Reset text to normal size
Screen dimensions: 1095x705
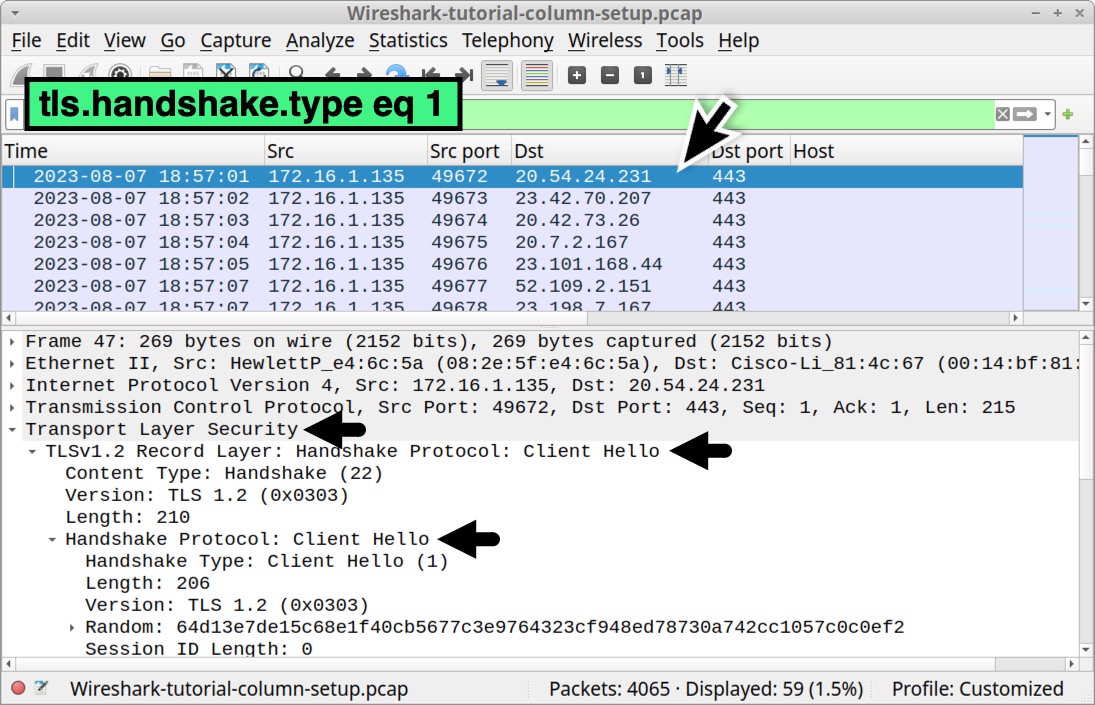tap(642, 75)
